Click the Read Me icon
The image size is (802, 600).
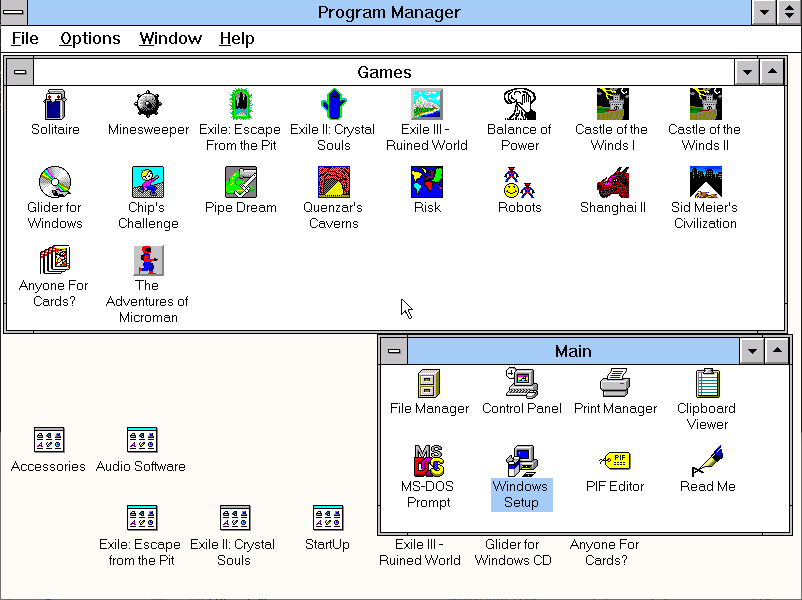point(707,461)
